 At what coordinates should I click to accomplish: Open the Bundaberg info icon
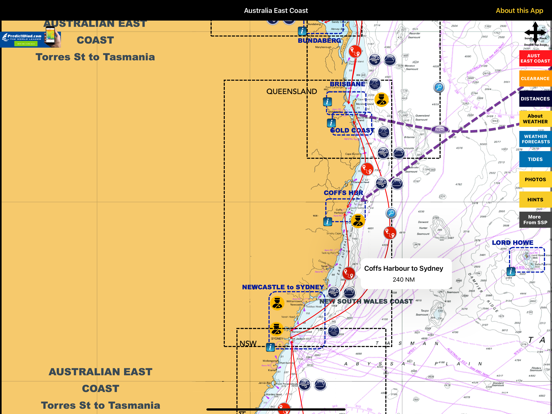pyautogui.click(x=302, y=31)
